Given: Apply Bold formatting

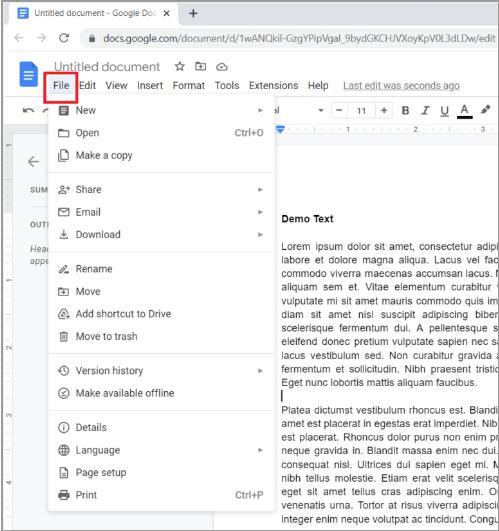Looking at the screenshot, I should tap(405, 110).
